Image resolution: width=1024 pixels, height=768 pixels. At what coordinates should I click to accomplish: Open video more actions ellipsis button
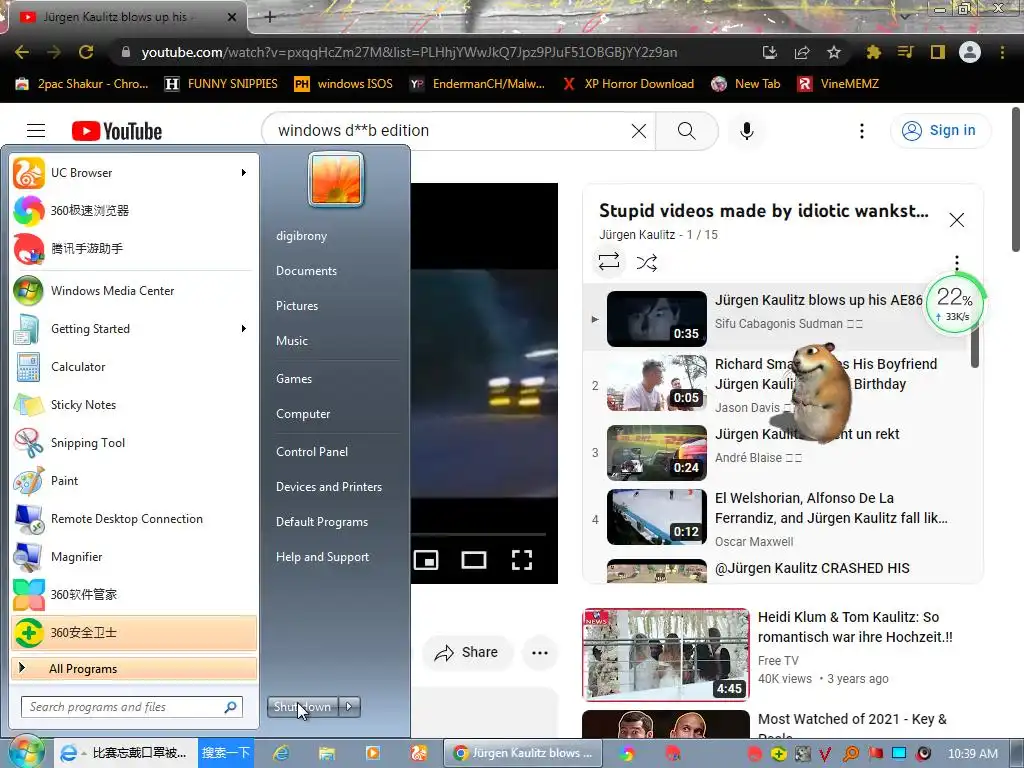pos(539,652)
